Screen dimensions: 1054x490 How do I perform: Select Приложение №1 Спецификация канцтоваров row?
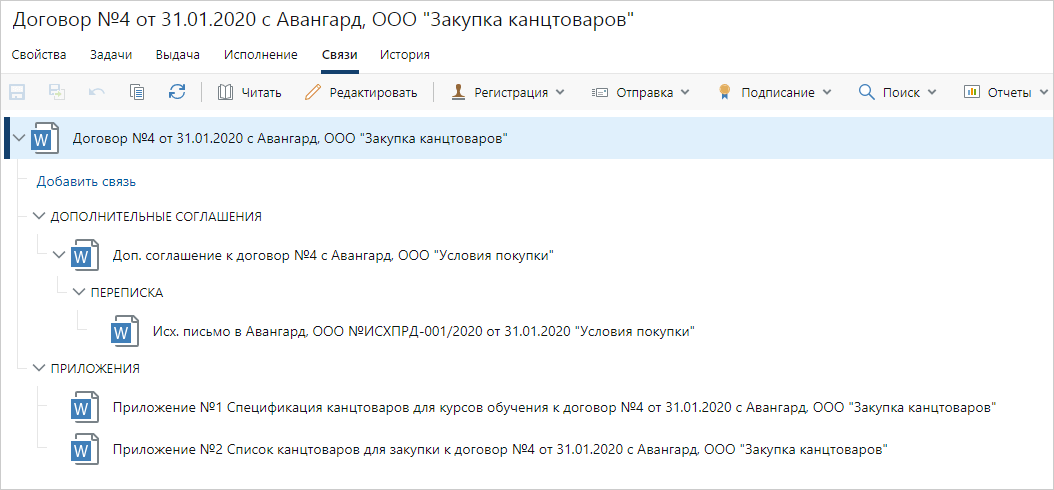click(555, 407)
